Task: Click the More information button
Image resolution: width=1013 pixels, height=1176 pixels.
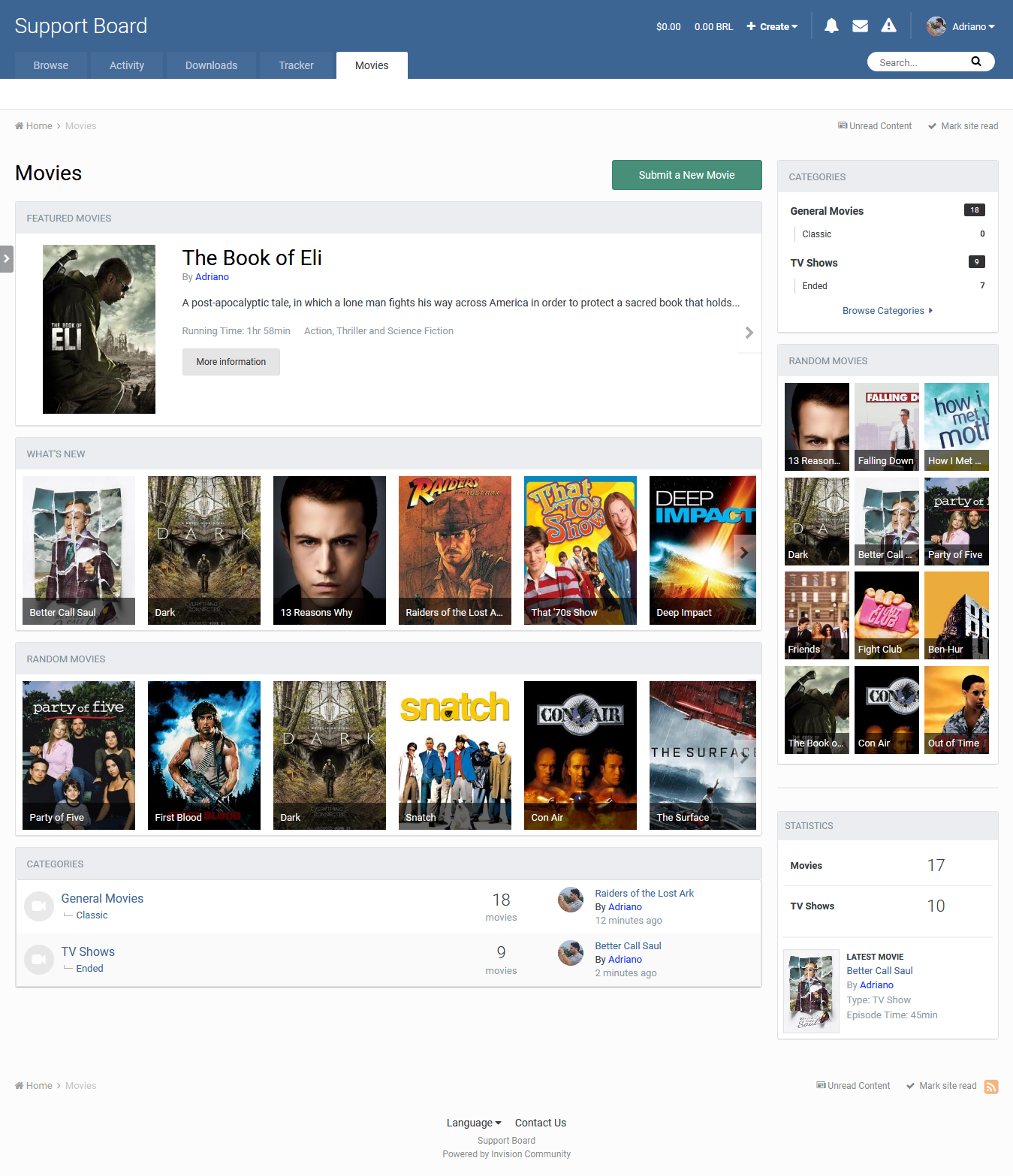Action: coord(231,362)
